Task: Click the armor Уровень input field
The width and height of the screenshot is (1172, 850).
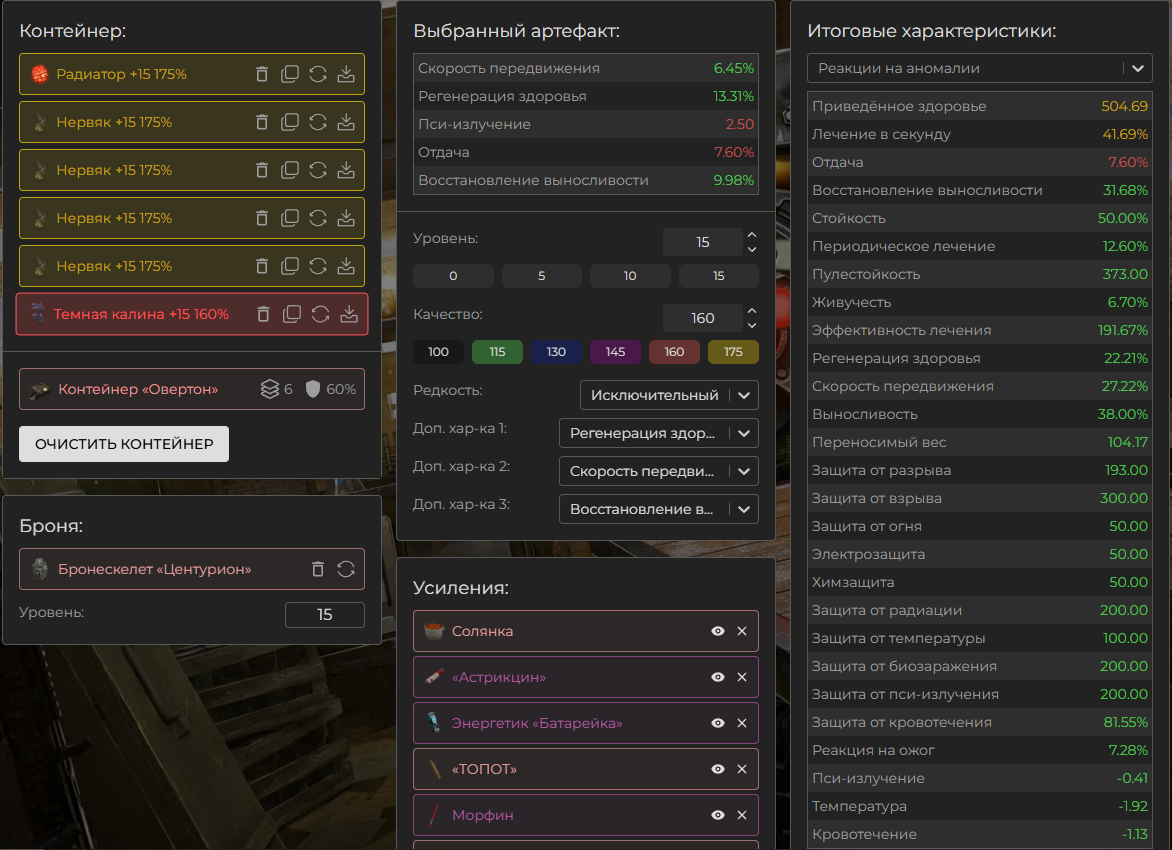Action: pos(324,615)
